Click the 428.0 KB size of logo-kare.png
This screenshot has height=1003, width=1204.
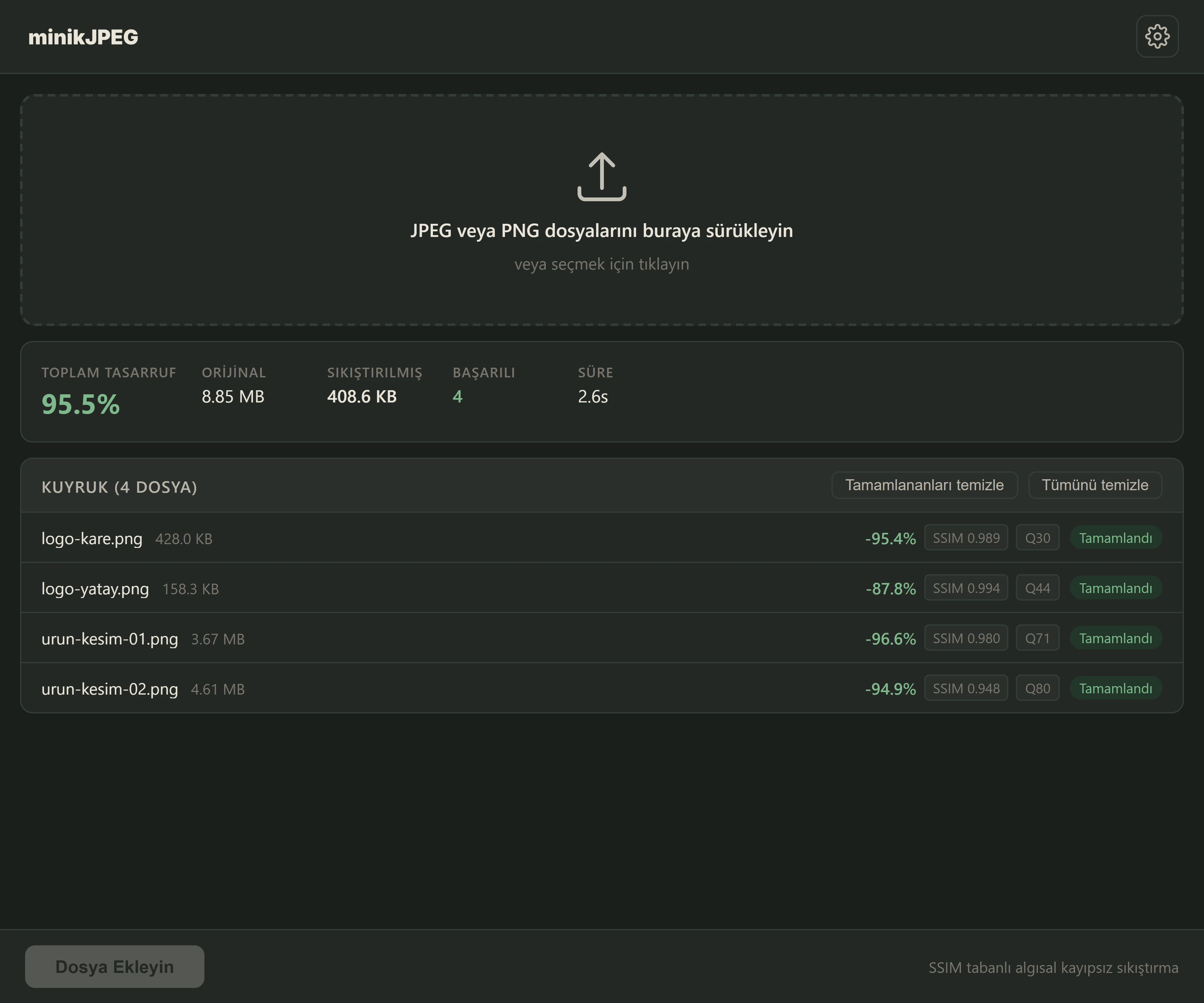pyautogui.click(x=184, y=539)
